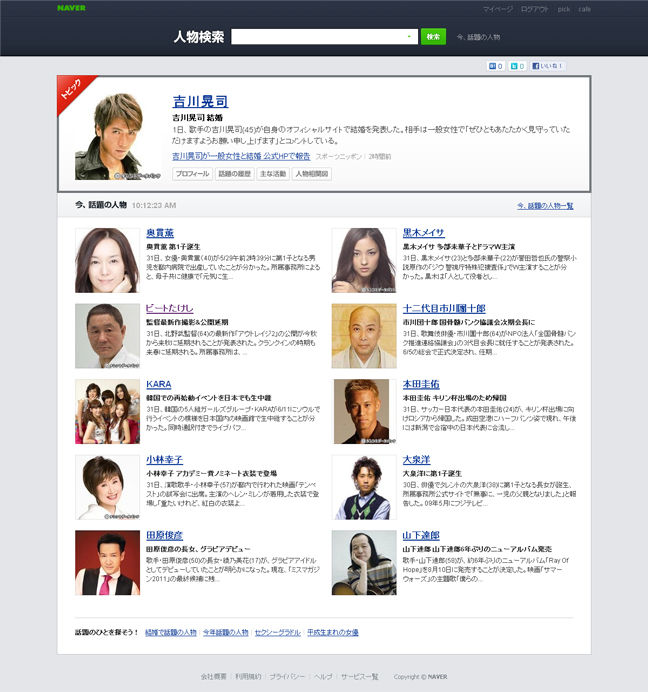Viewport: 648px width, 692px height.
Task: Click the 市川團十郎 portrait thumbnail
Action: click(x=364, y=336)
